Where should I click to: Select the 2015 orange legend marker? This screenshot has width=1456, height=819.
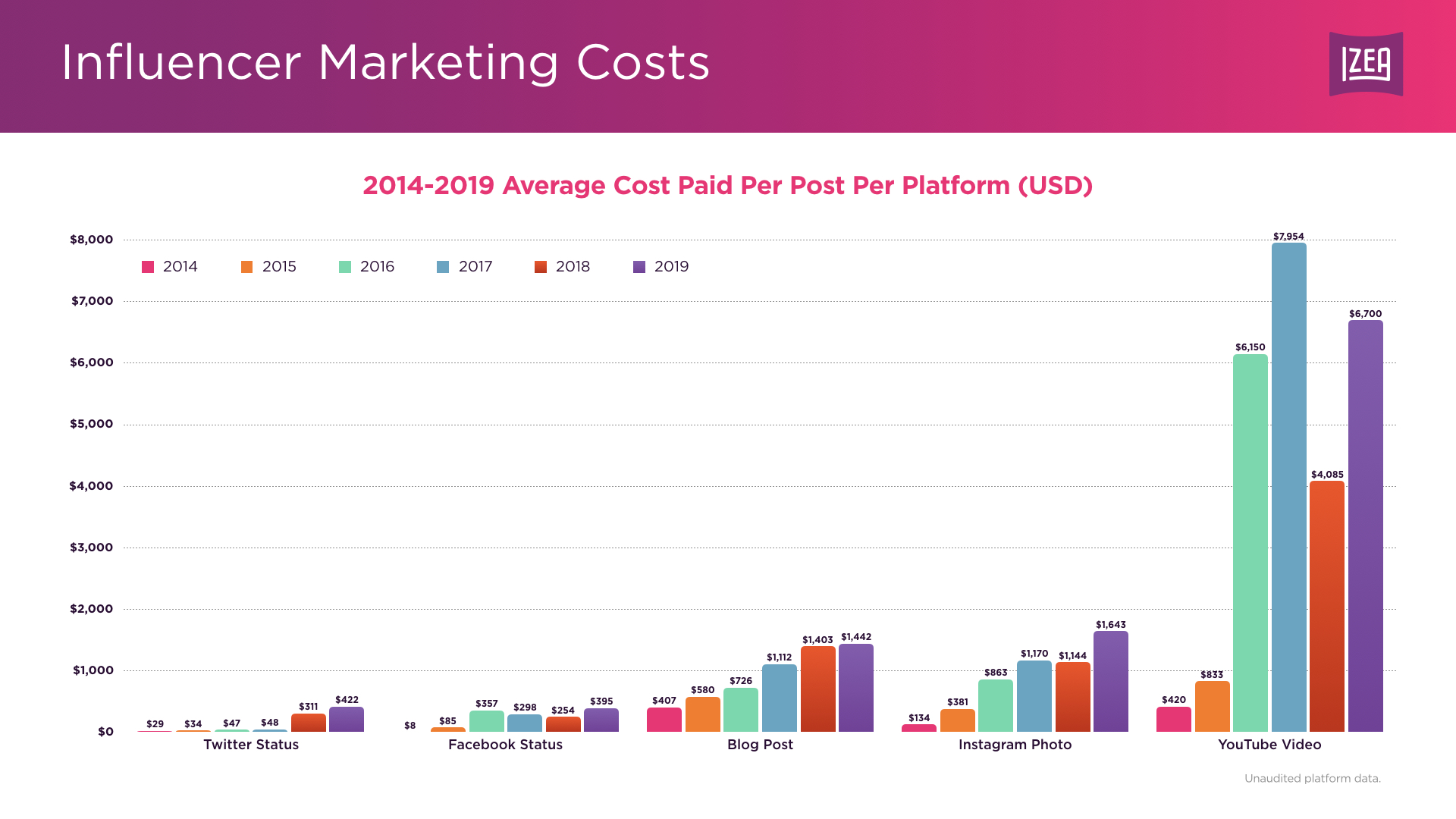[246, 266]
